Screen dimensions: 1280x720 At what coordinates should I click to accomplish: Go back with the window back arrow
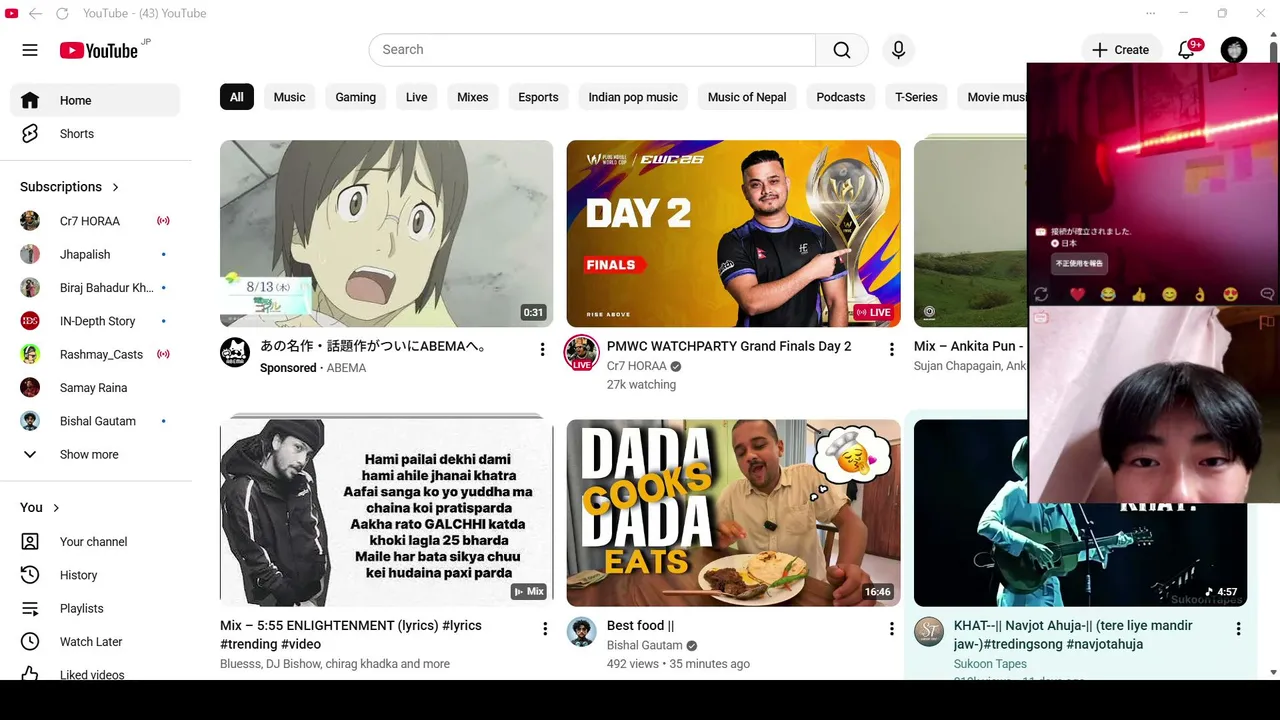coord(35,13)
